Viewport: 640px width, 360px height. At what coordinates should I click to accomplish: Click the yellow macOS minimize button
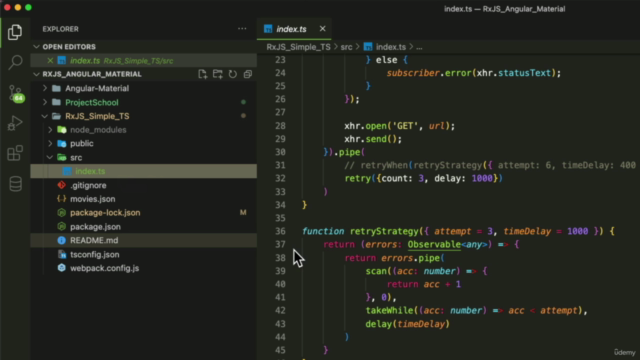click(x=18, y=7)
